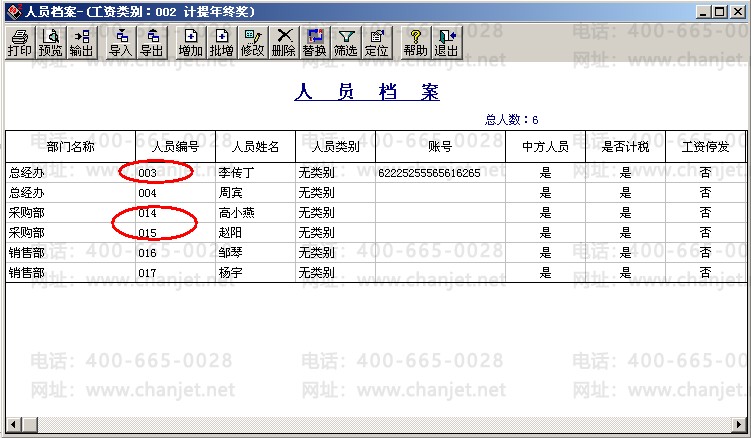Open 批增 (Batch add) tool

tap(221, 43)
